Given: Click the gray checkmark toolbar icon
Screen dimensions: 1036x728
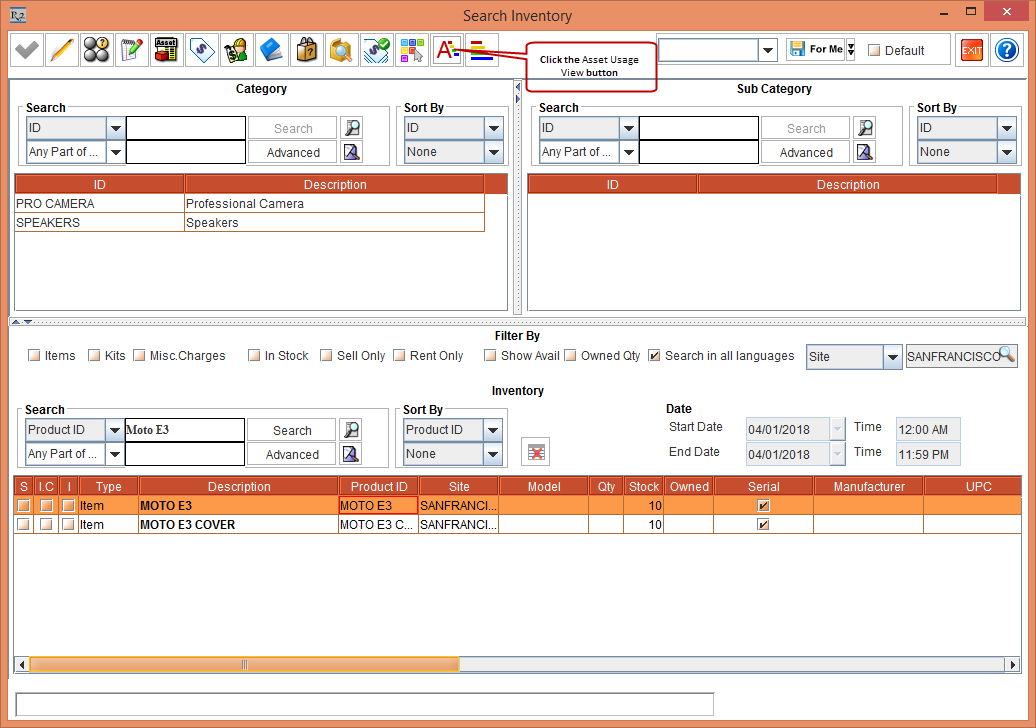Looking at the screenshot, I should click(x=27, y=50).
